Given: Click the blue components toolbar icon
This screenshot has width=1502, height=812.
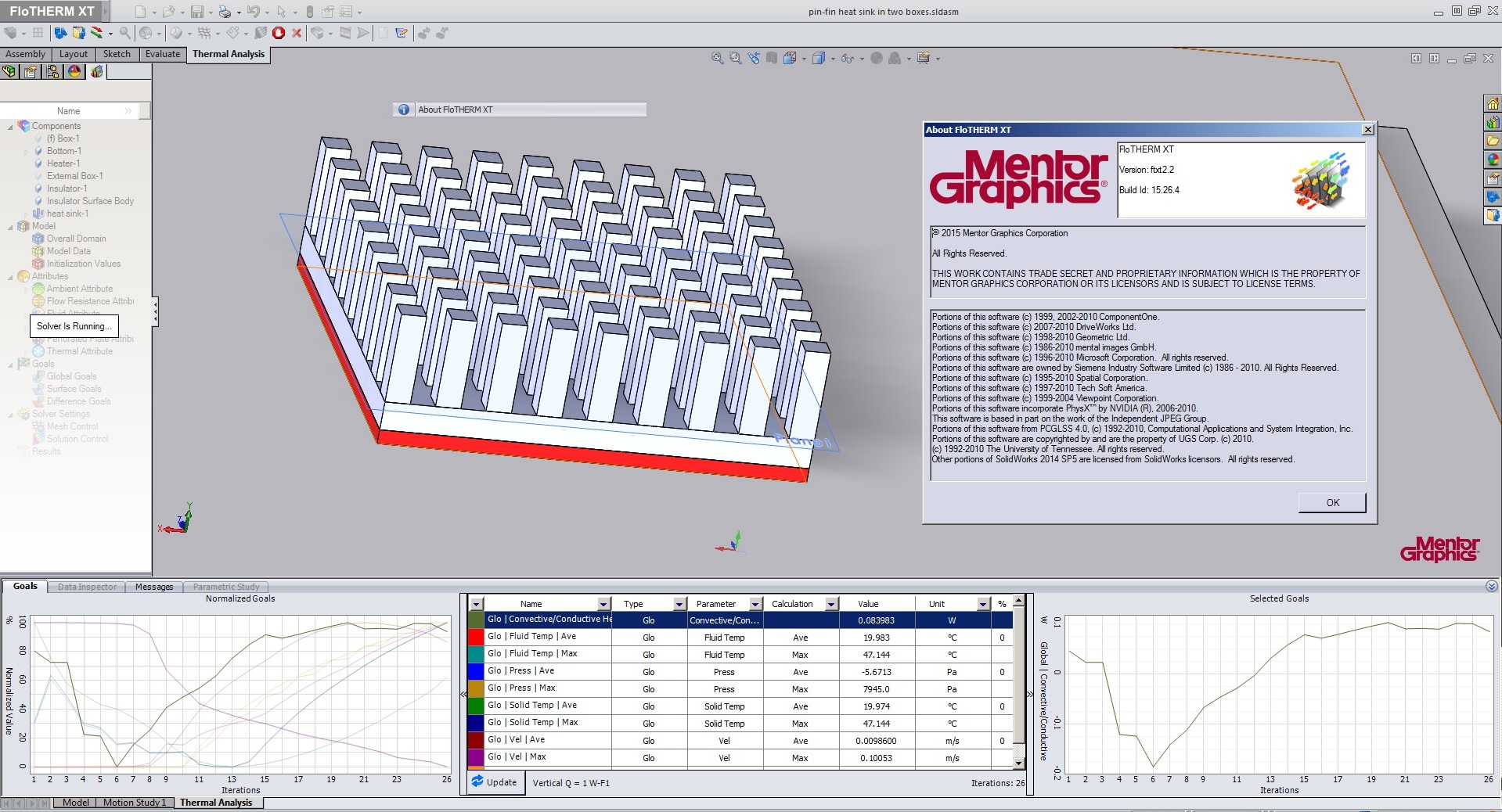Looking at the screenshot, I should tap(60, 33).
